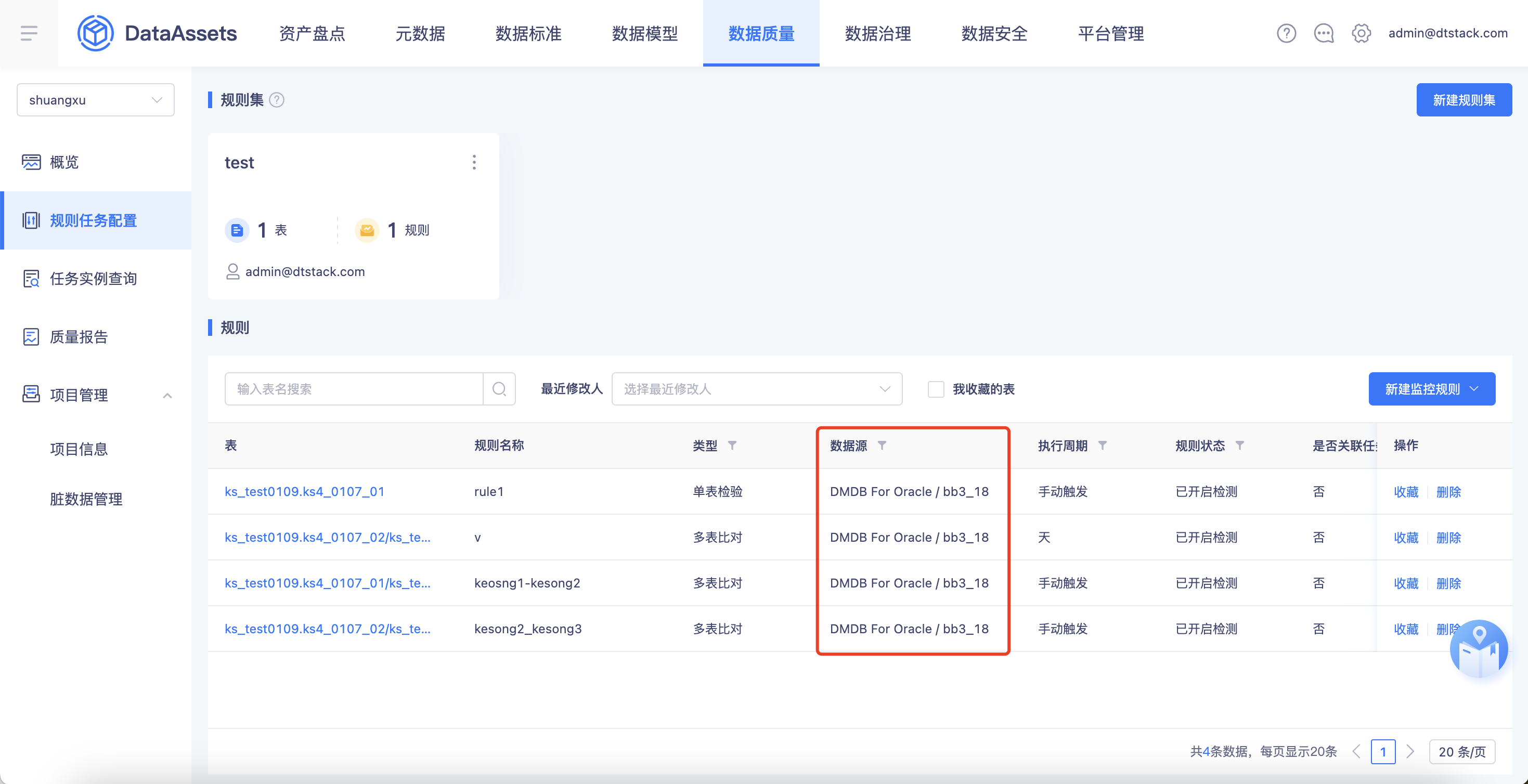Open the 20 条/页 page size dropdown
Viewport: 1528px width, 784px height.
coord(1462,751)
